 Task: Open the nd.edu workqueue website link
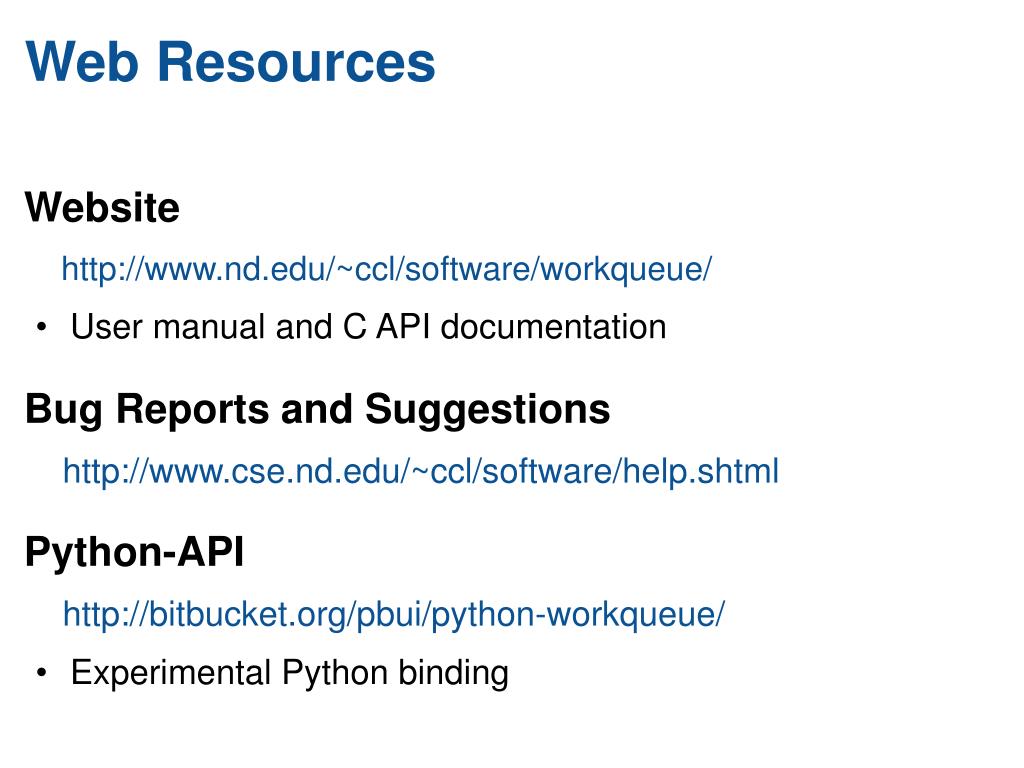click(x=387, y=269)
